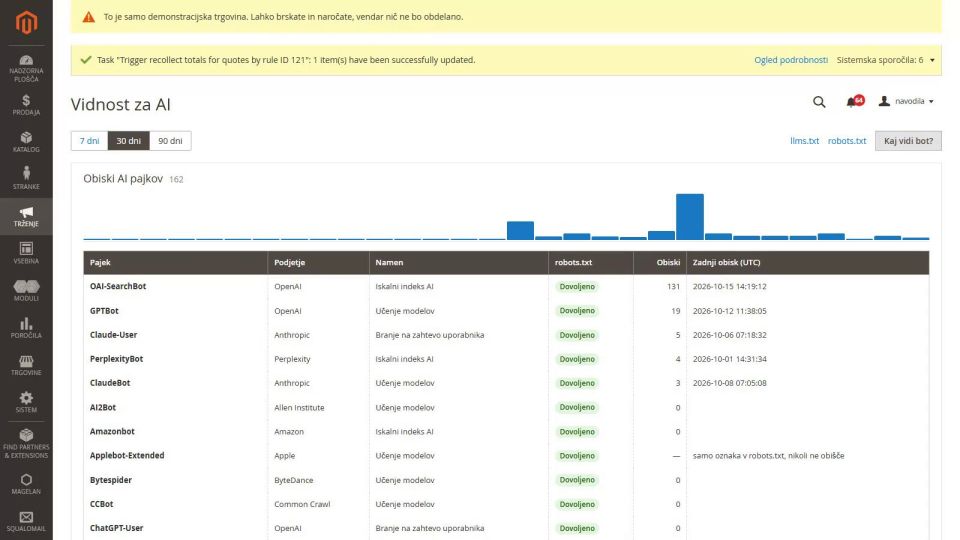
Task: Open the Sistem gear menu
Action: 26,402
